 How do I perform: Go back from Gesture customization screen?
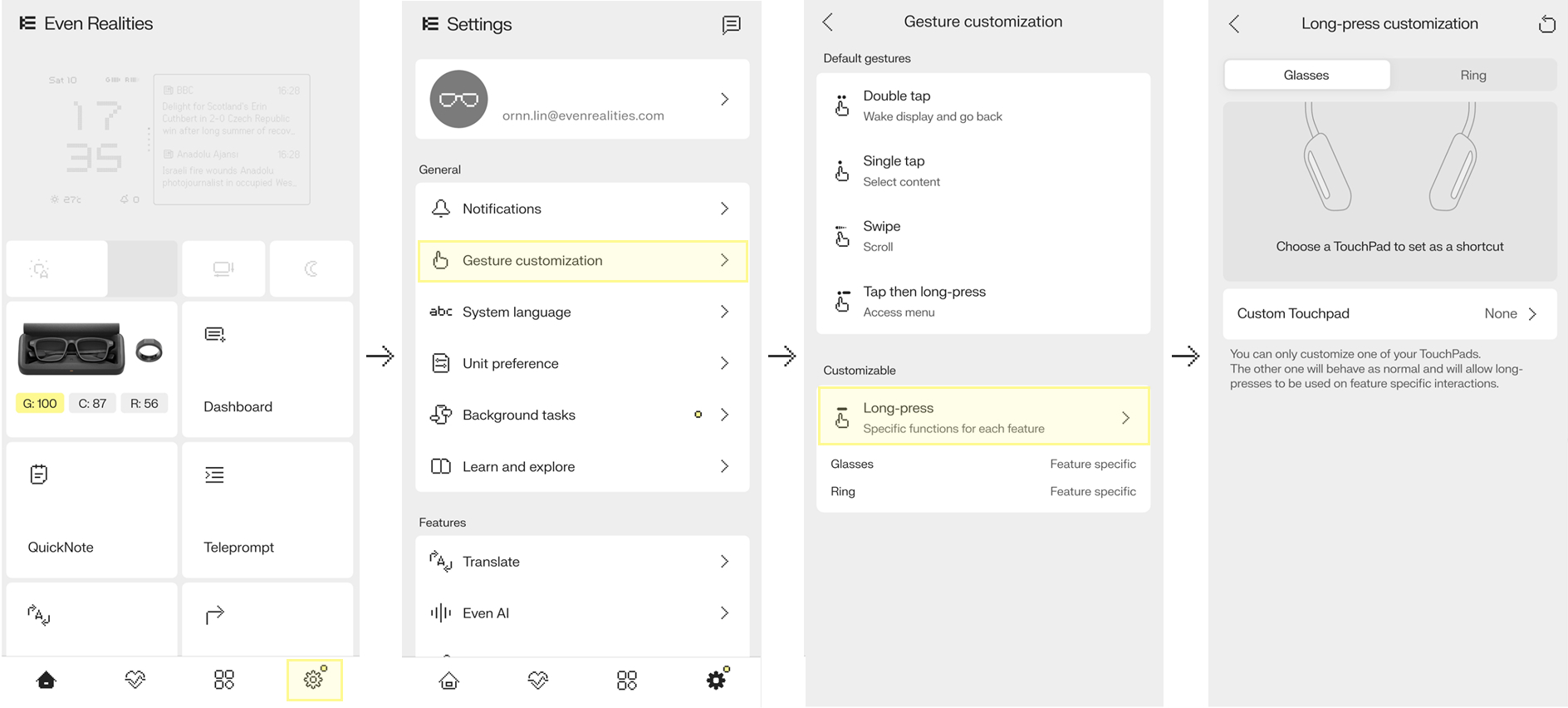827,22
